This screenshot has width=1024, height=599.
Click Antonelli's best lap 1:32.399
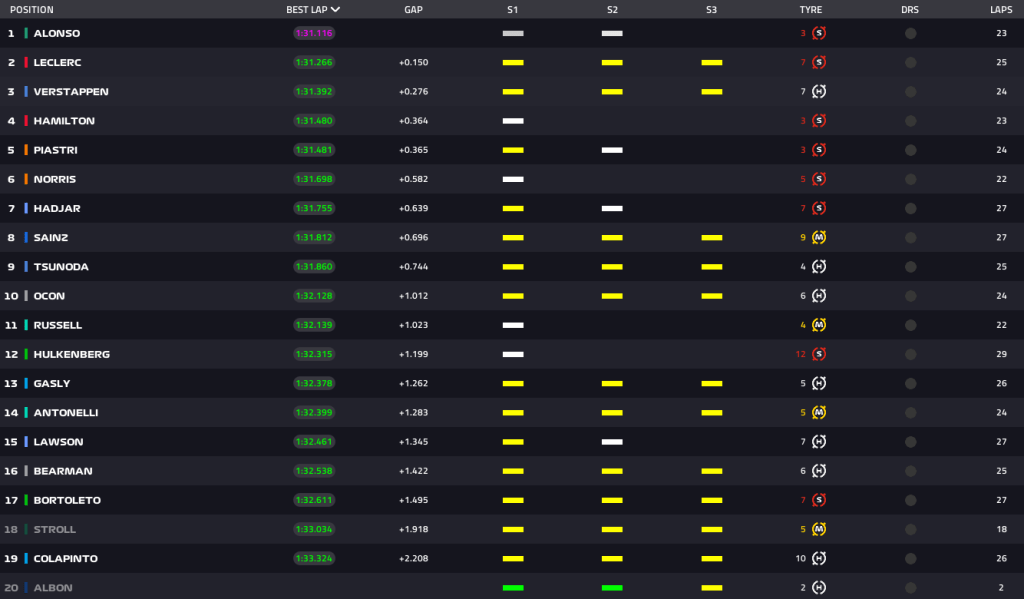pyautogui.click(x=314, y=413)
